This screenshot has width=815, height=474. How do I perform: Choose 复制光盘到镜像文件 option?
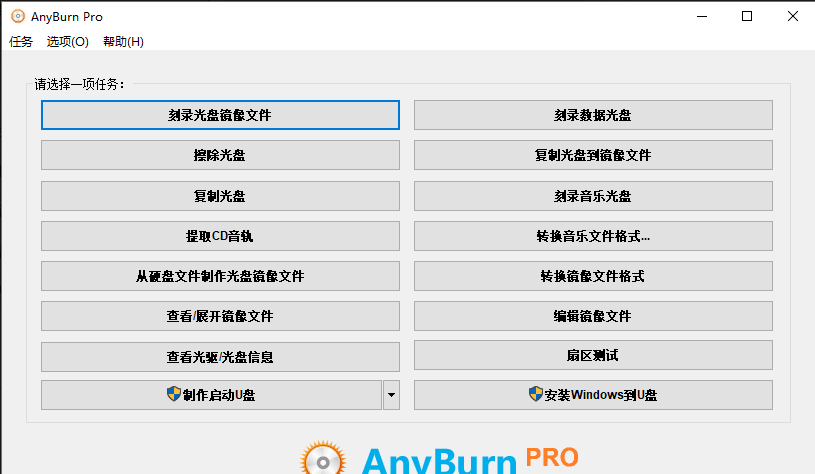(593, 155)
